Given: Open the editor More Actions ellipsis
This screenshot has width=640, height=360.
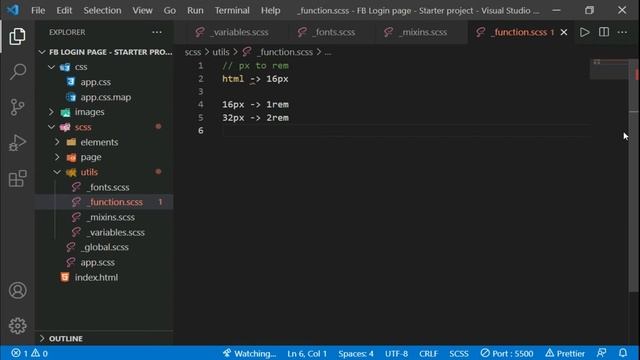Looking at the screenshot, I should pyautogui.click(x=622, y=32).
